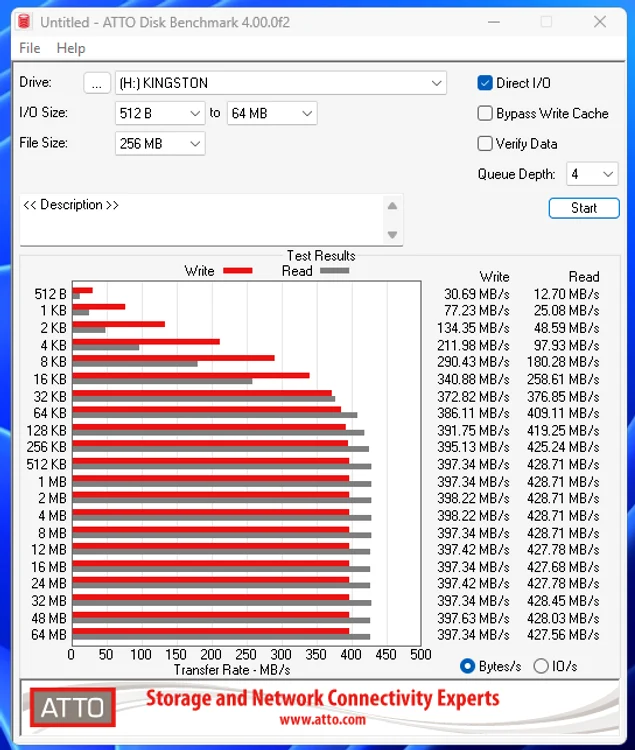
Task: Click the 16 KB red write bar
Action: coord(191,375)
